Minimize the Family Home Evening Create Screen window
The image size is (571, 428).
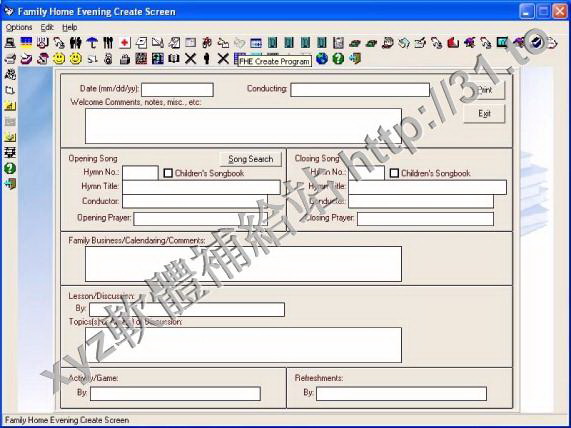[526, 11]
